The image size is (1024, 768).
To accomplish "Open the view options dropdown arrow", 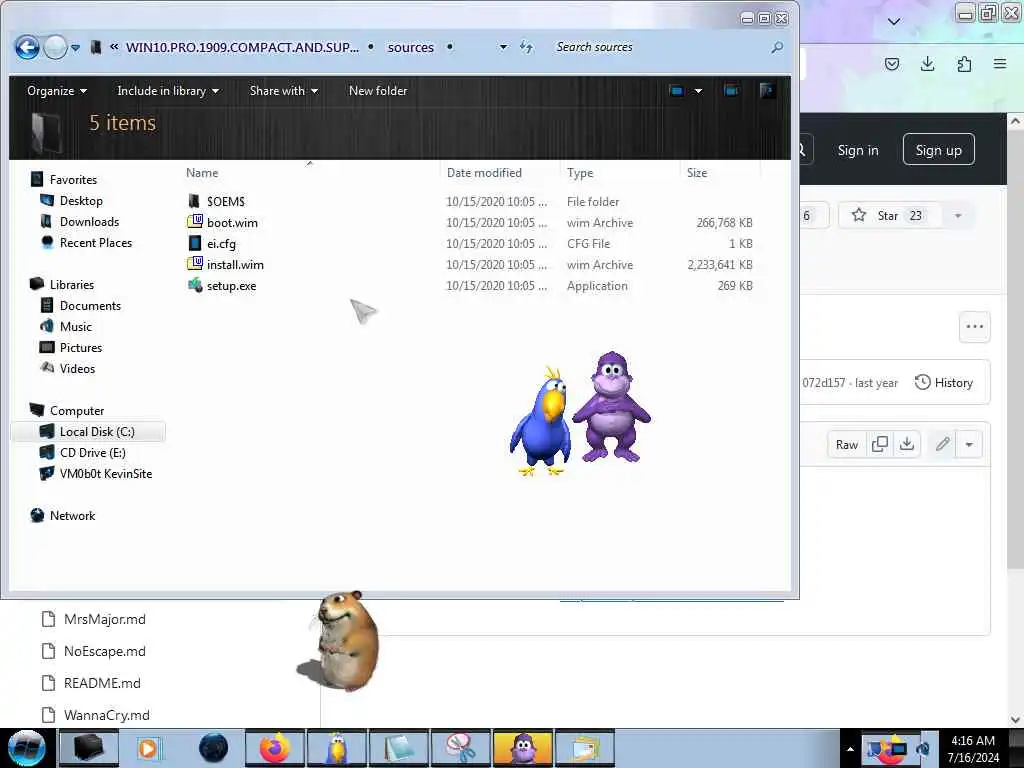I will (x=698, y=91).
